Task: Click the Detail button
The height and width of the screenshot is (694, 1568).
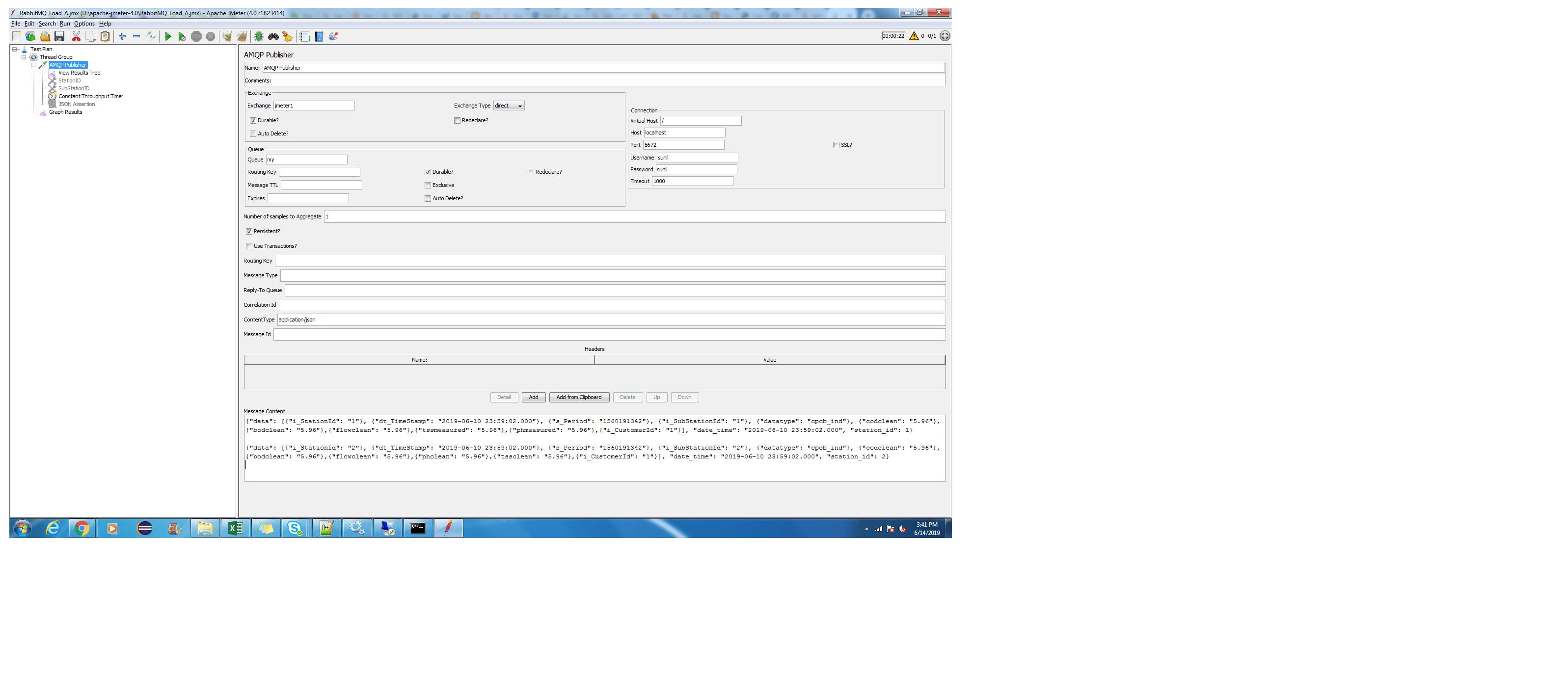Action: point(504,398)
